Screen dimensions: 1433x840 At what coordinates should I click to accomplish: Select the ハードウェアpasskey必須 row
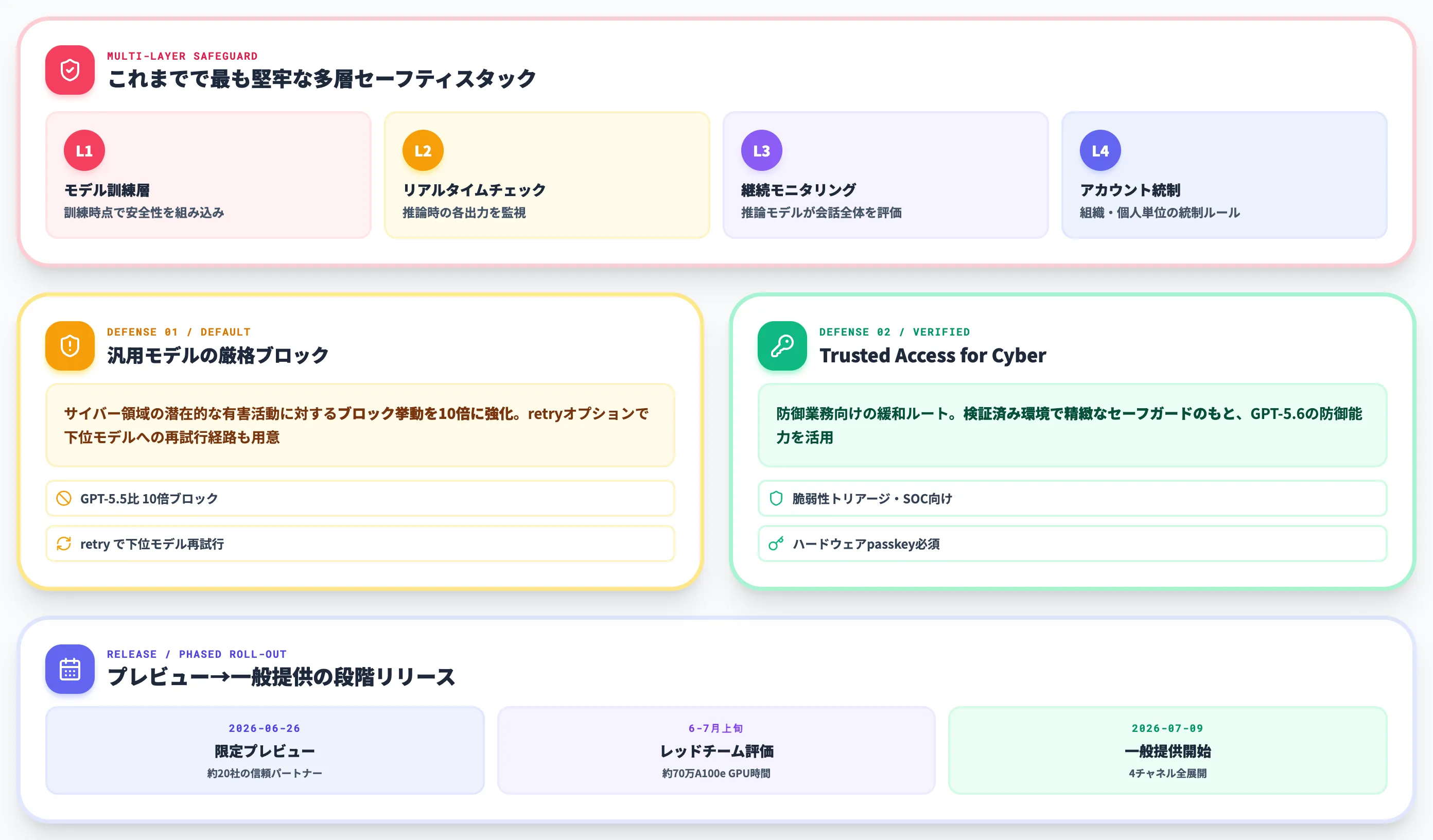pos(1073,544)
